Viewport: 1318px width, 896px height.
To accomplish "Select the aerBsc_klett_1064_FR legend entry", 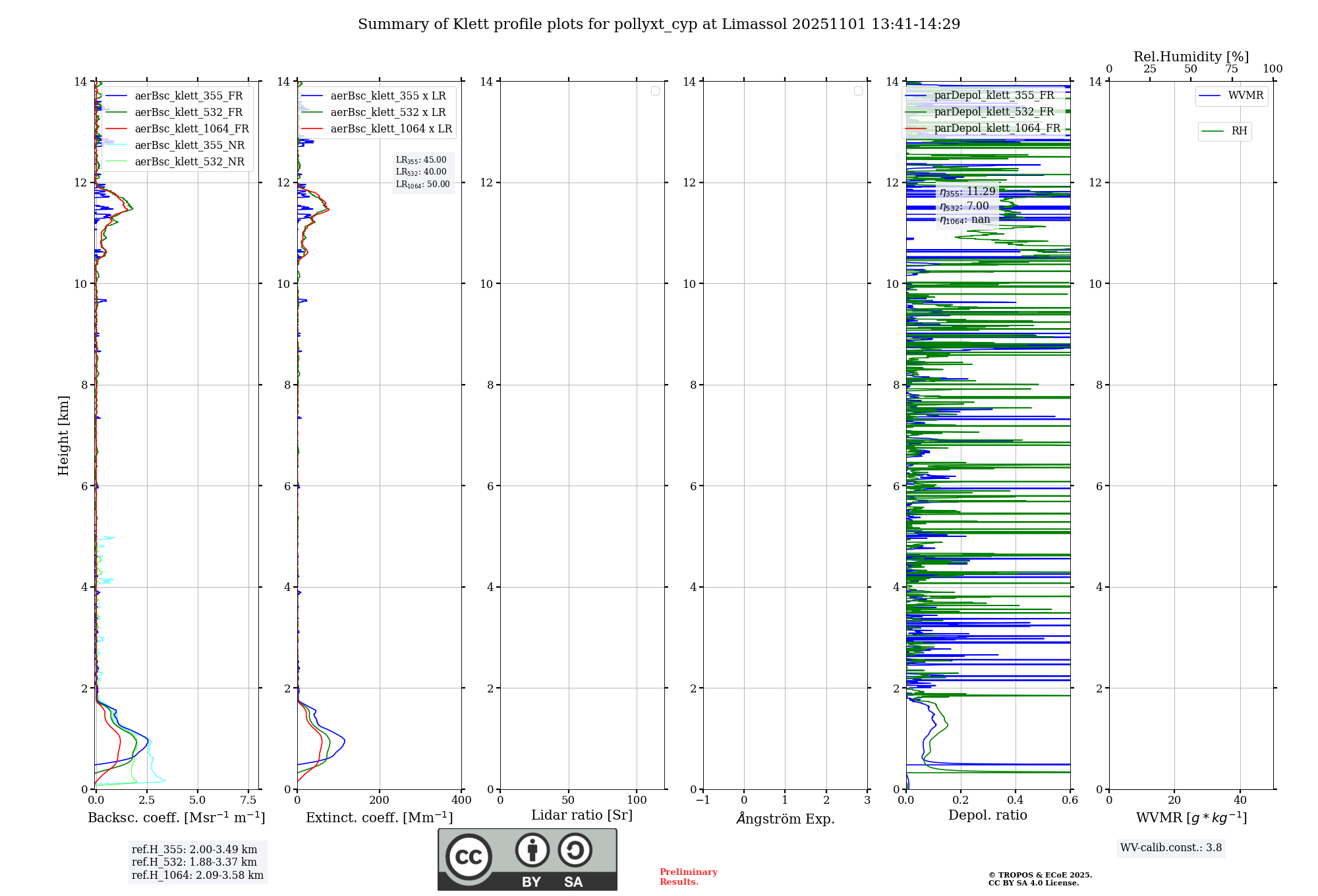I will 191,129.
